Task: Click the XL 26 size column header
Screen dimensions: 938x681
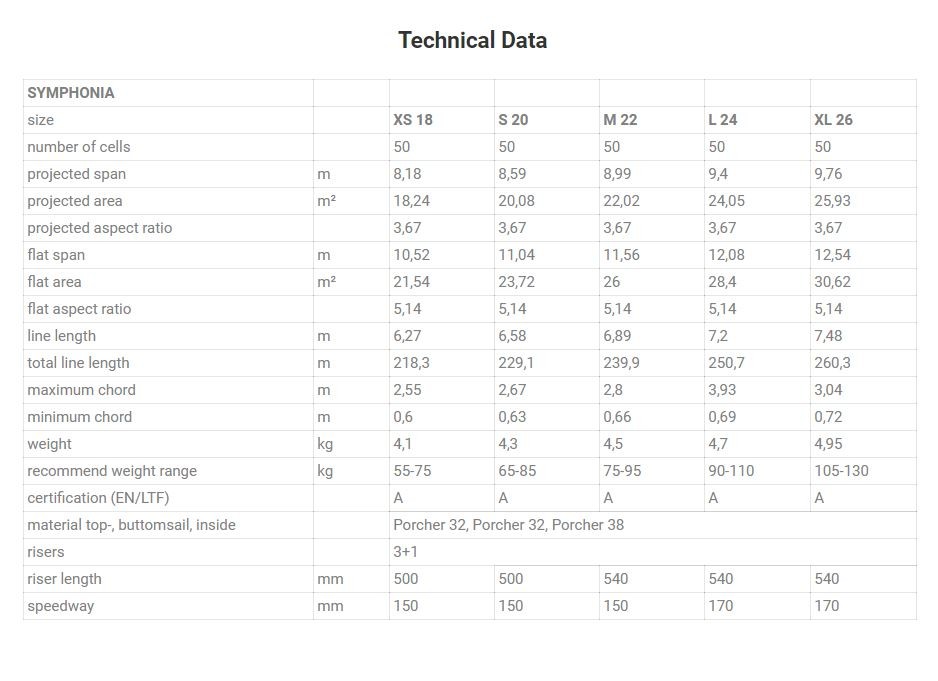Action: (833, 120)
